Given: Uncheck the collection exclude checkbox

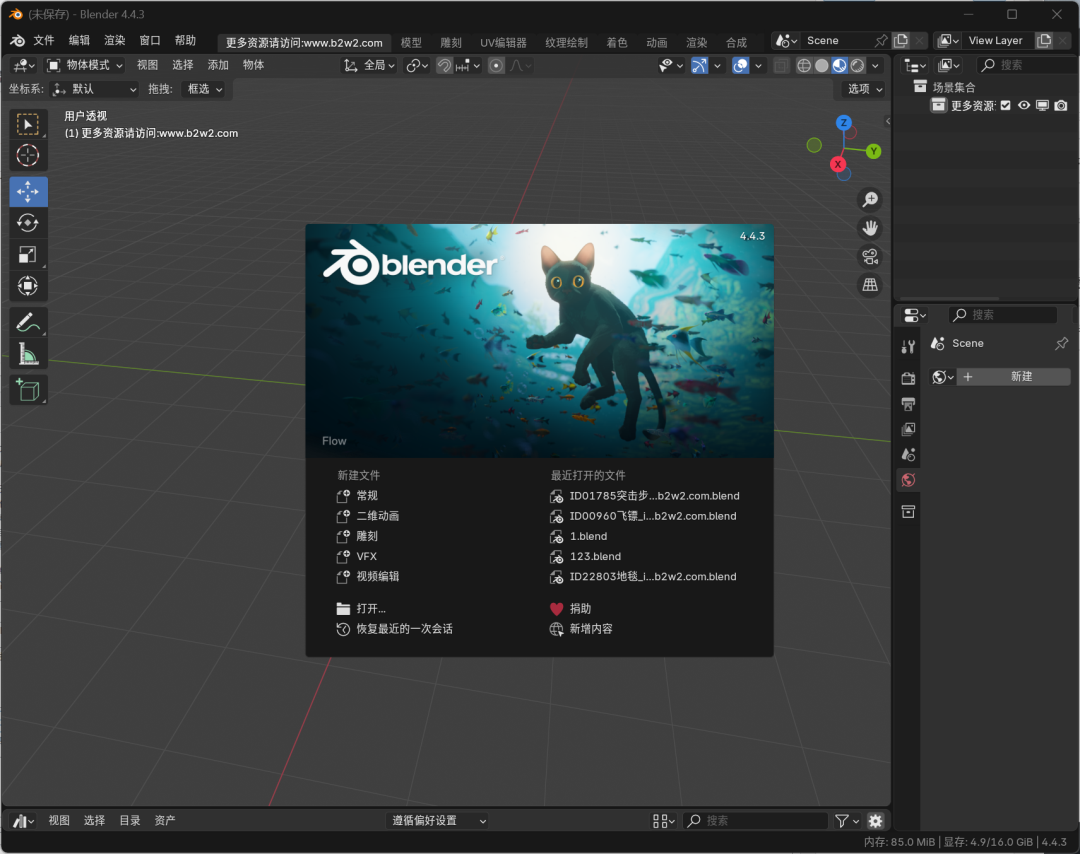Looking at the screenshot, I should tap(1006, 105).
